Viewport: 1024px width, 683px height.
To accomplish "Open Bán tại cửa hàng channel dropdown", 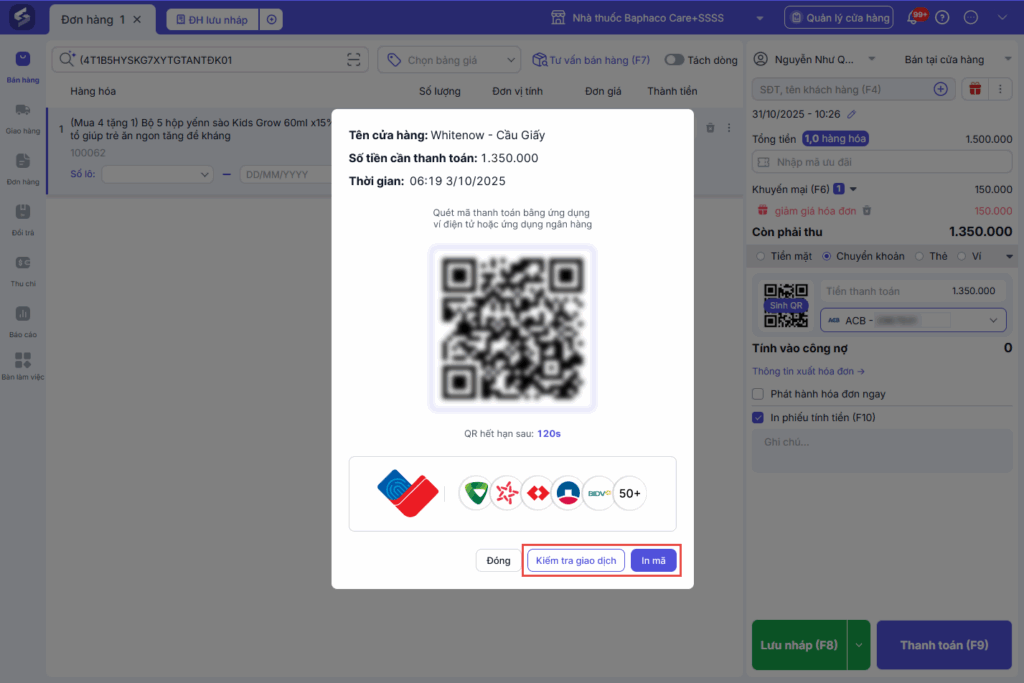I will click(1008, 59).
